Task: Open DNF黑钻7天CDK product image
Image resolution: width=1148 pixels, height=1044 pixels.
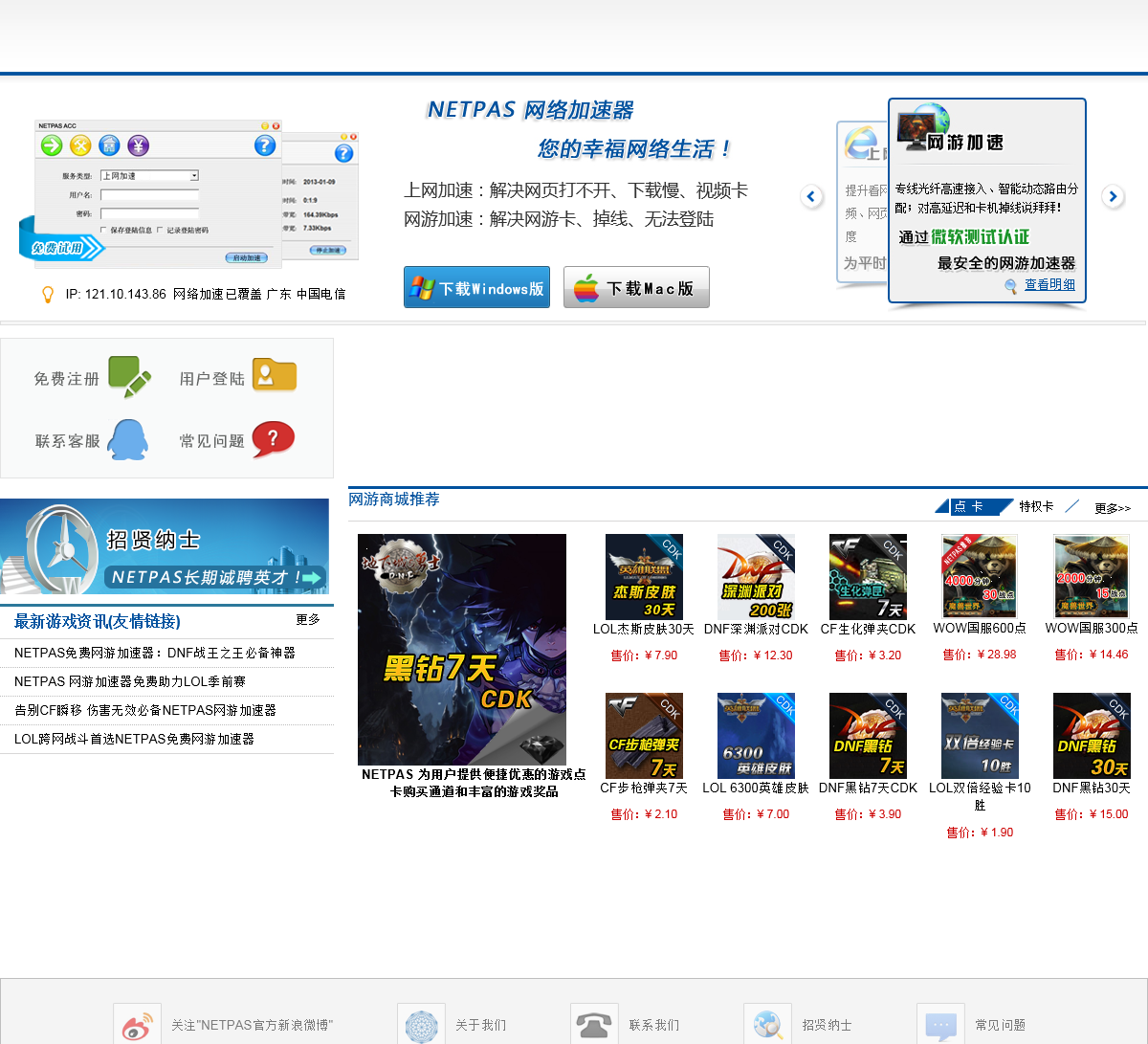Action: click(868, 736)
